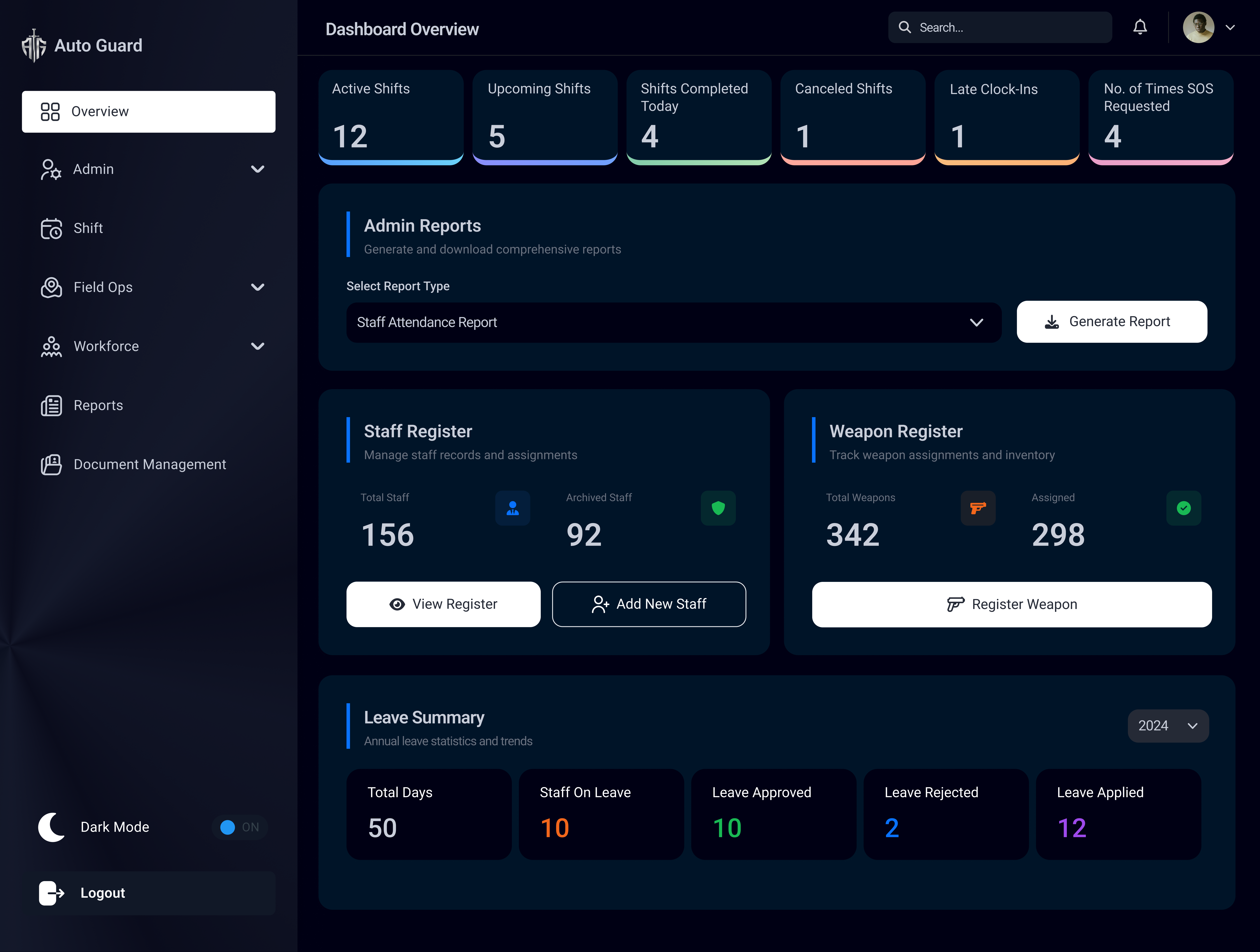Click the Field Ops map-pin icon
This screenshot has width=1260, height=952.
(x=51, y=287)
